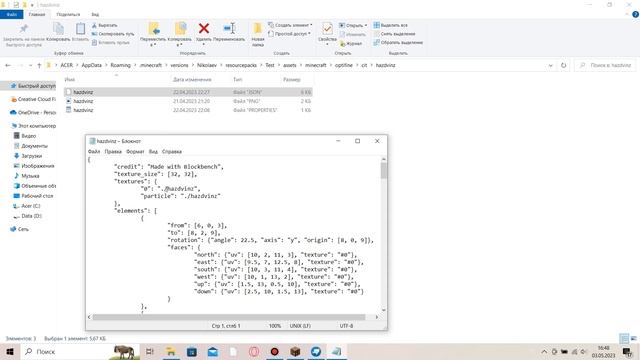Open the blue Файл tab in Explorer
Viewport: 640px width, 360px height.
[11, 14]
